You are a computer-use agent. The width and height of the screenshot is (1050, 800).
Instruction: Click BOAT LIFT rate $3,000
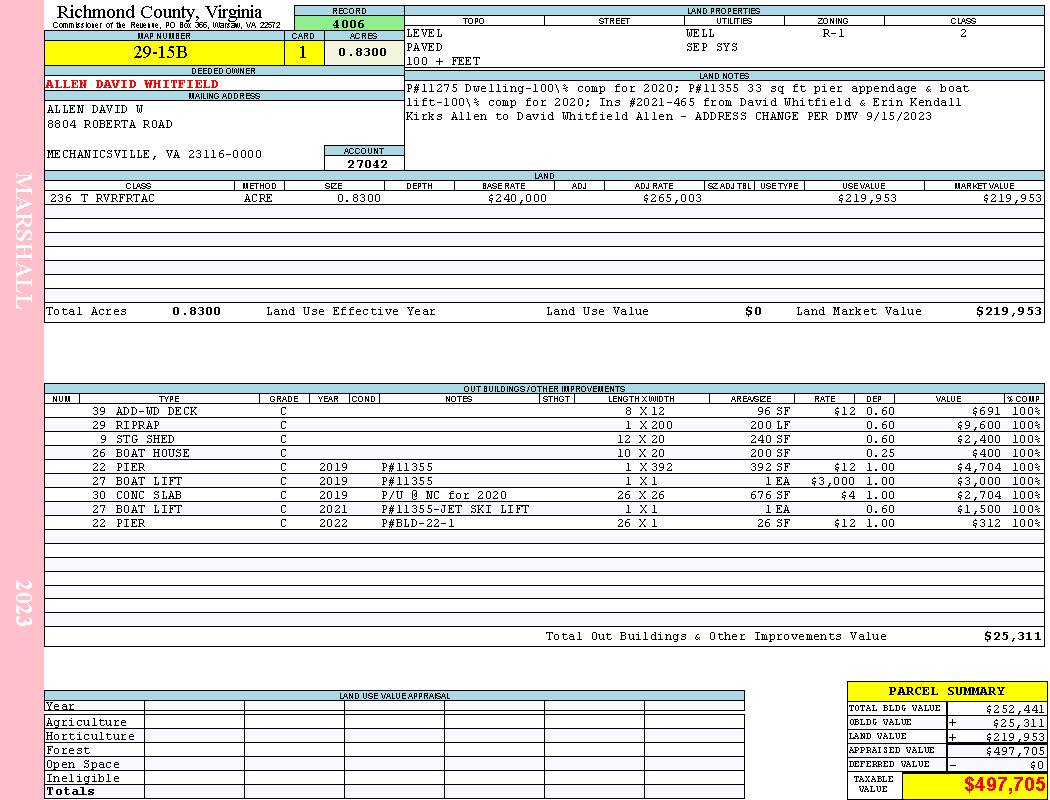832,481
